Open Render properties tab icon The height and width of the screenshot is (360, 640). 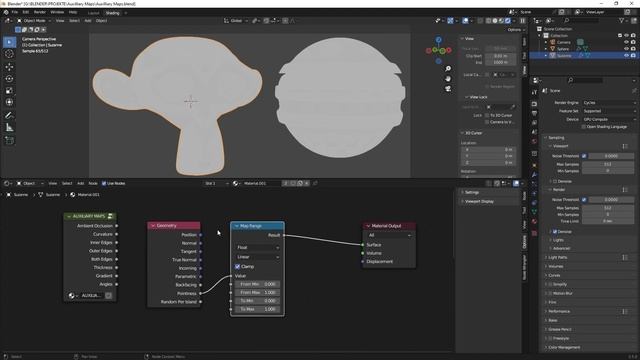534,104
